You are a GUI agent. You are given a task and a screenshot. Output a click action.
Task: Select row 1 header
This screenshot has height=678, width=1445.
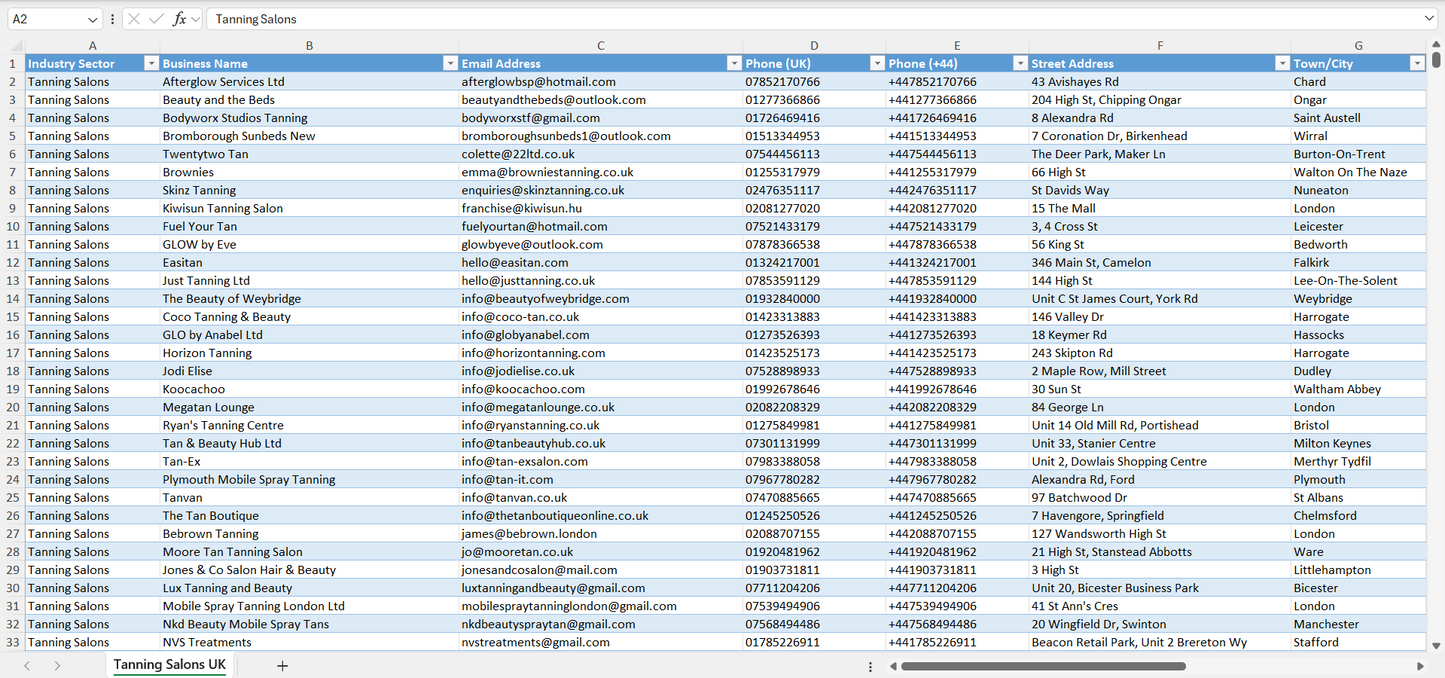pos(12,63)
